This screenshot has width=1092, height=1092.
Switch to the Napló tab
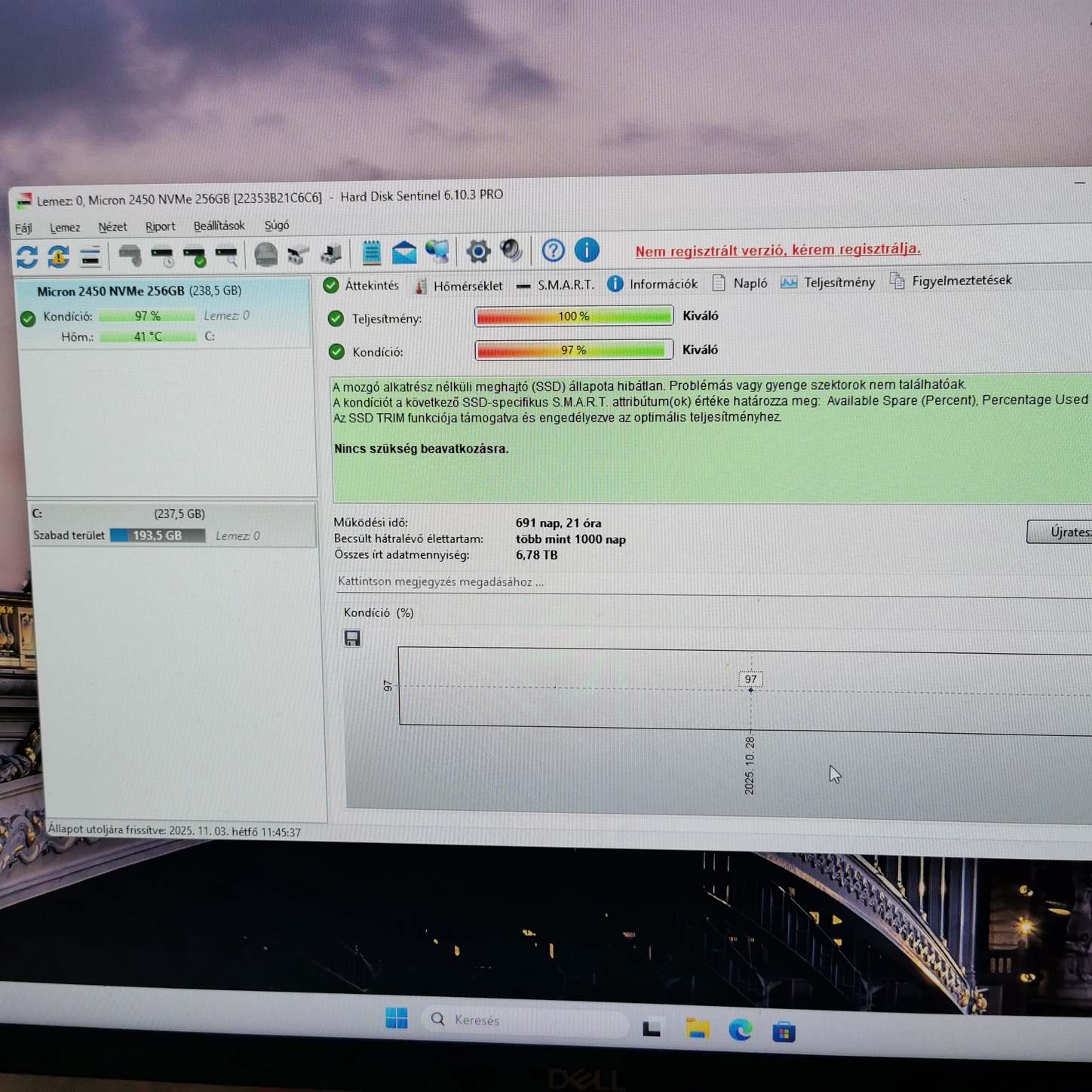pos(740,283)
